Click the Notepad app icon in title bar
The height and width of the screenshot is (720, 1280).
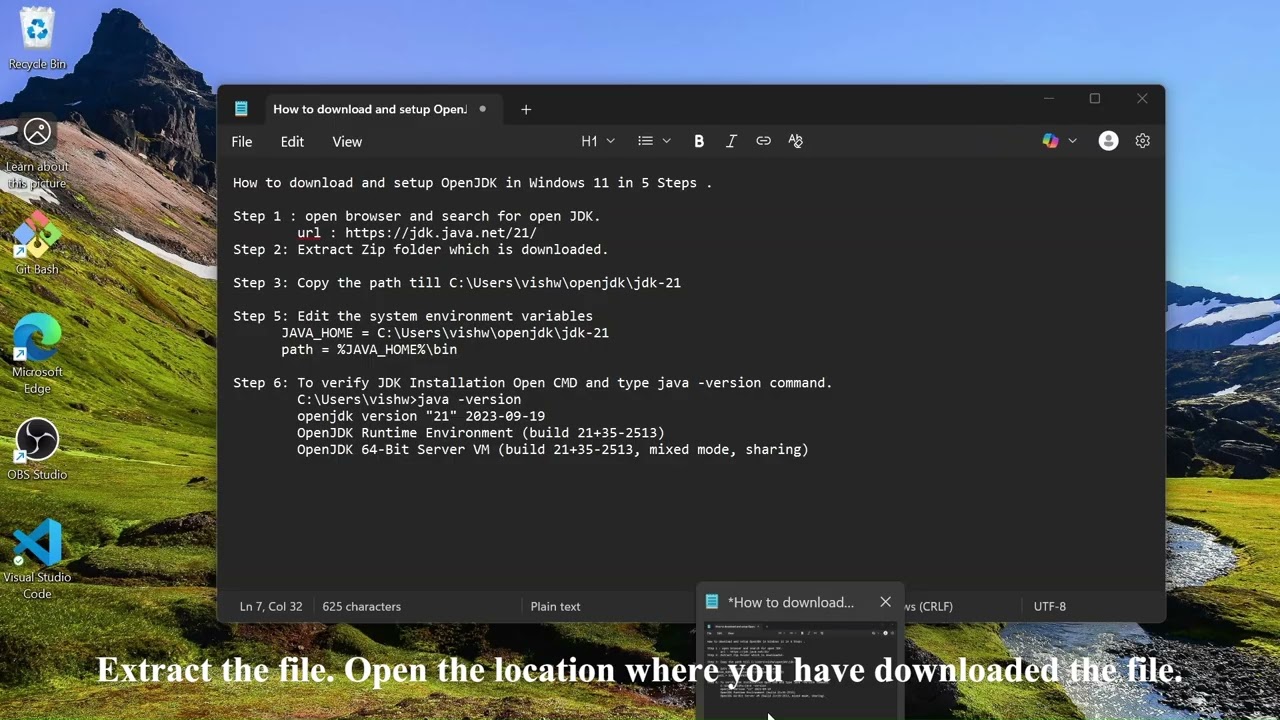pyautogui.click(x=241, y=109)
